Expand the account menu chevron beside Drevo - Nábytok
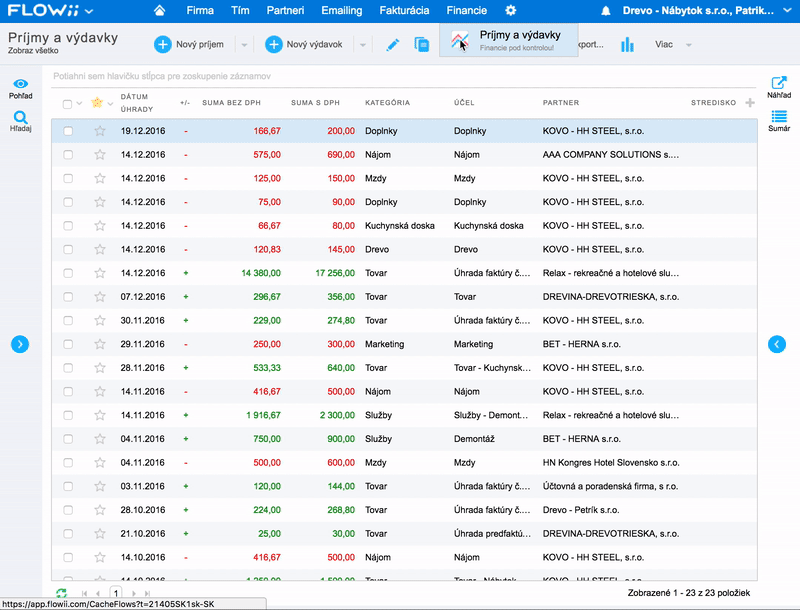 [787, 10]
